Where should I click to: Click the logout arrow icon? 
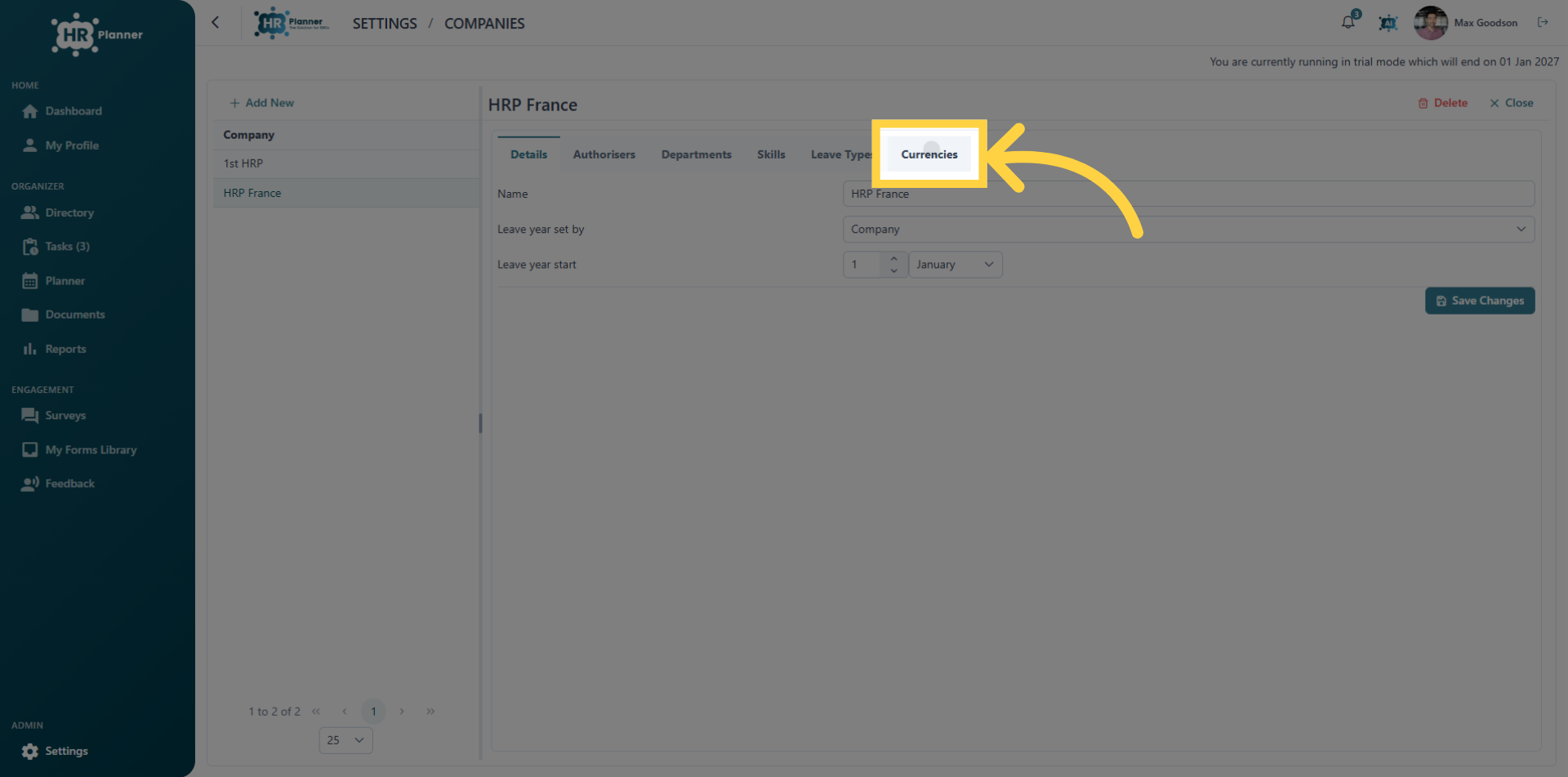1543,22
